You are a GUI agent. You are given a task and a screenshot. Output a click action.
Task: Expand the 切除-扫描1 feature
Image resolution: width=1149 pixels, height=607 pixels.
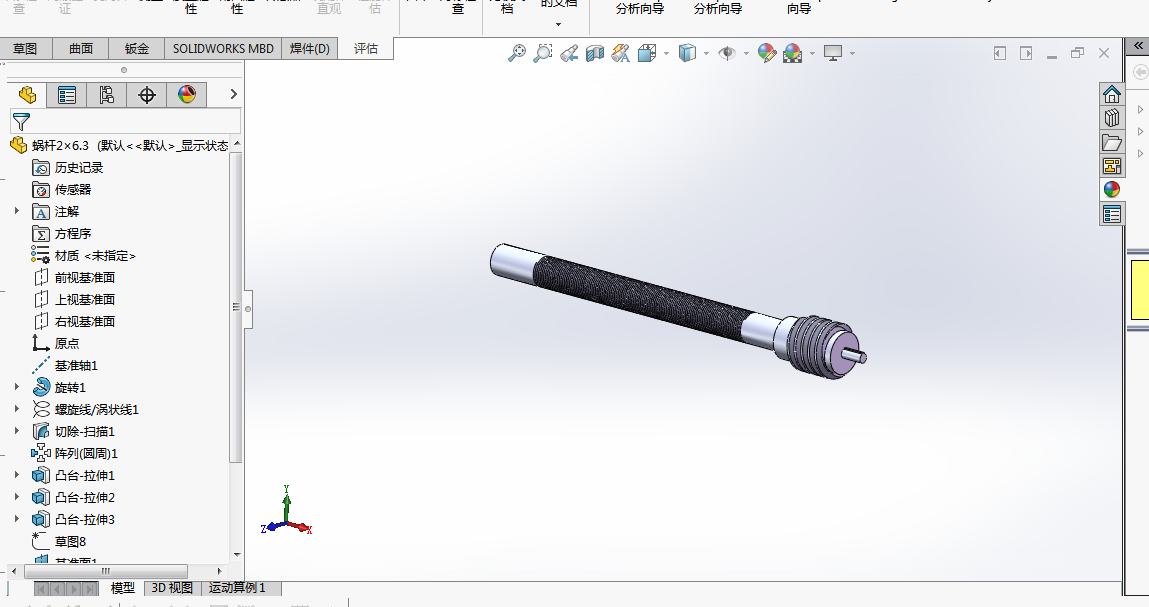pos(17,431)
